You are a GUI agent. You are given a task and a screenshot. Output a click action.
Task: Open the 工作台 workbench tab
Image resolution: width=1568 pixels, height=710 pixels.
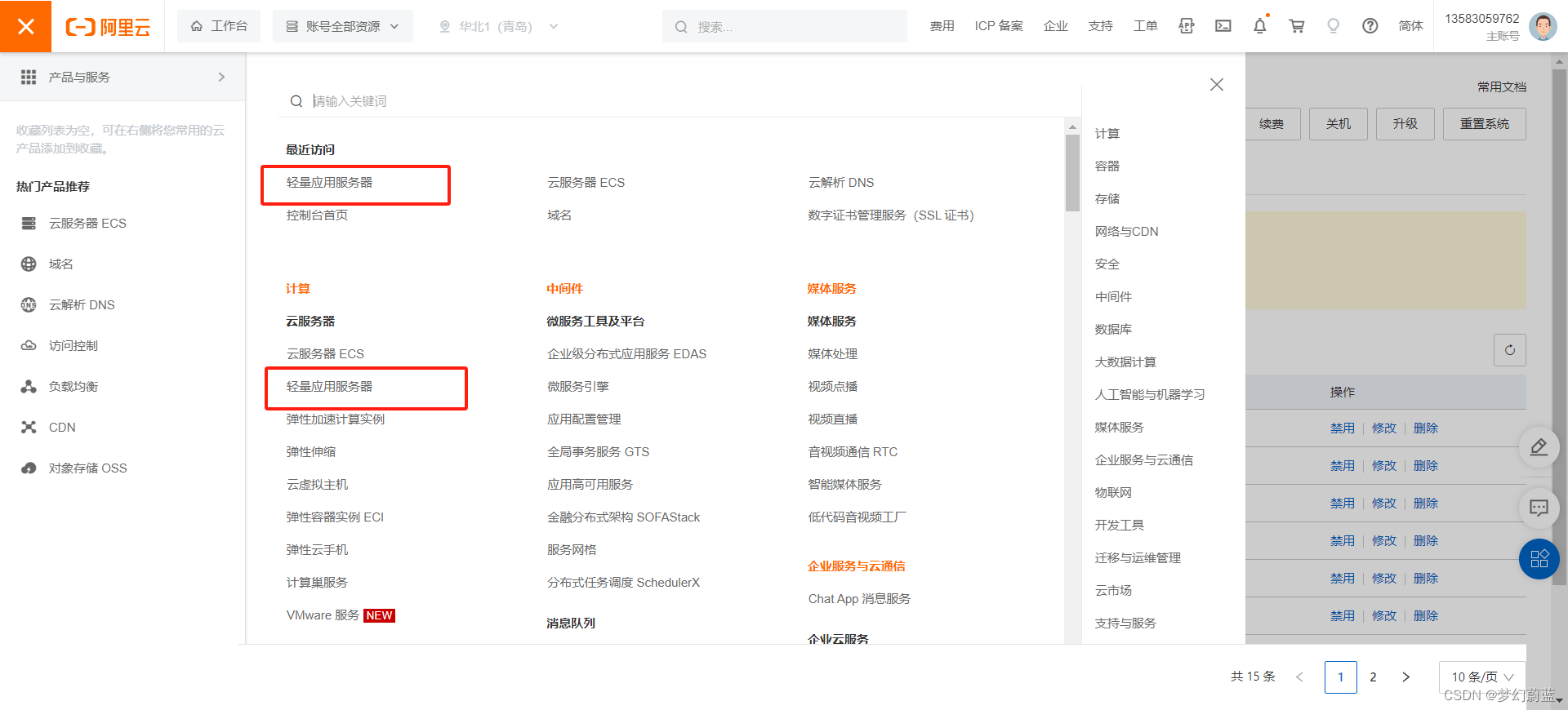(x=219, y=26)
